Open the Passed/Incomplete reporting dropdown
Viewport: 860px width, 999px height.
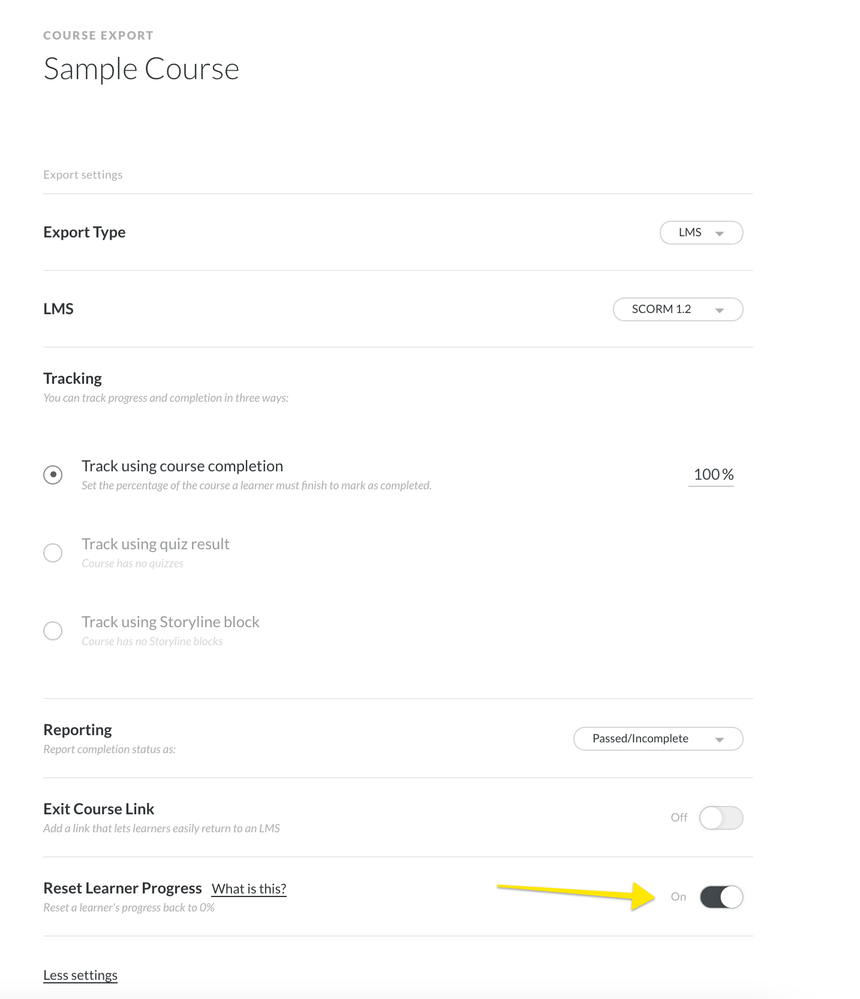point(657,739)
